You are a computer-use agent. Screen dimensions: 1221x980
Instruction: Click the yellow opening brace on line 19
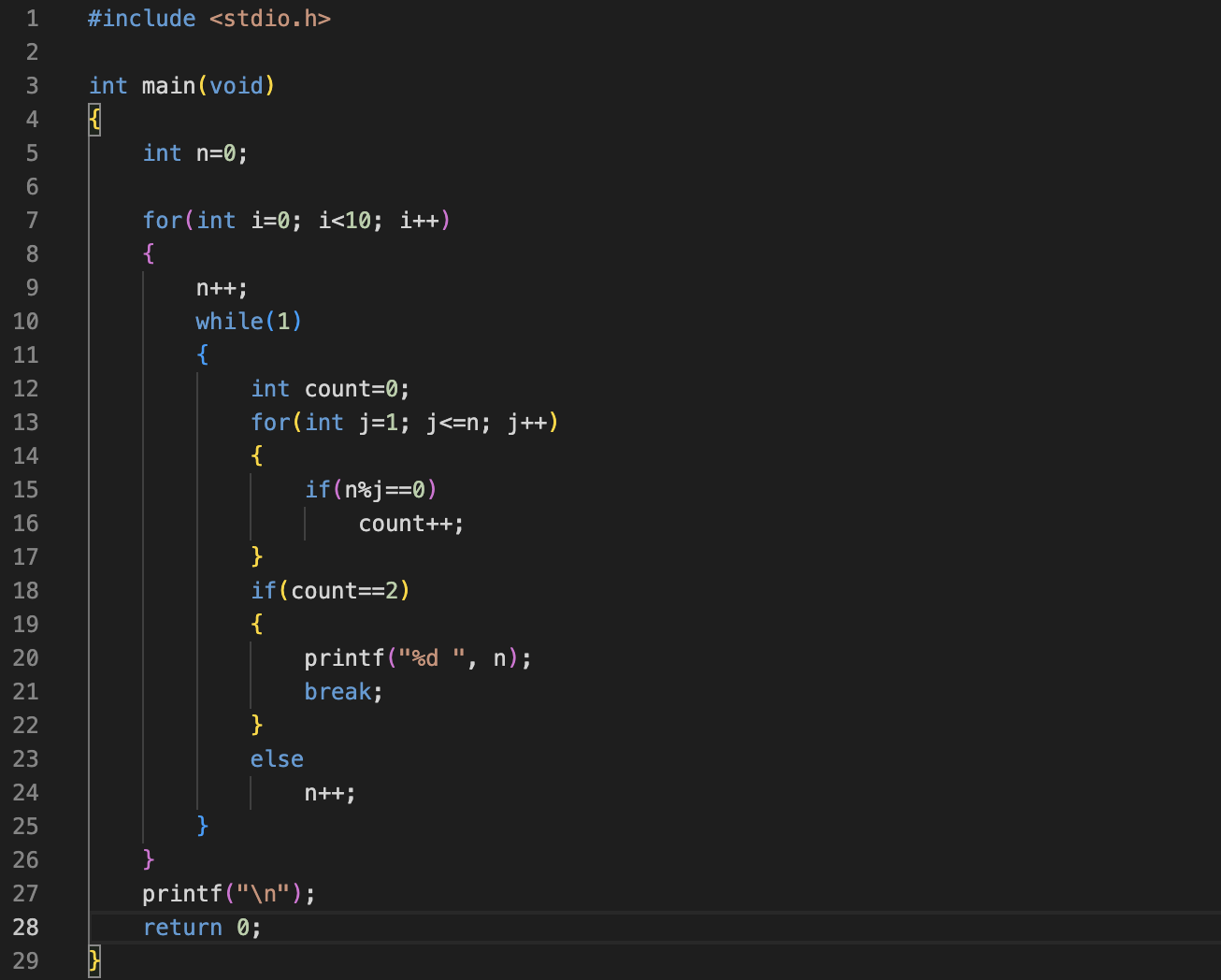[257, 625]
